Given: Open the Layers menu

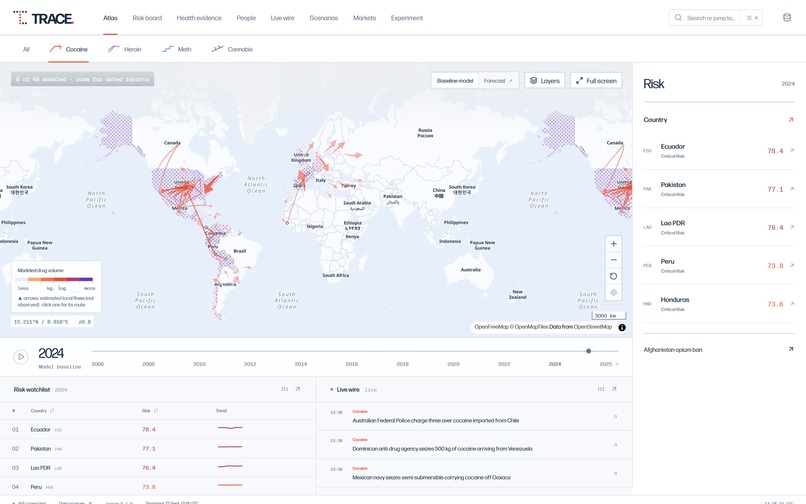Looking at the screenshot, I should tap(544, 81).
